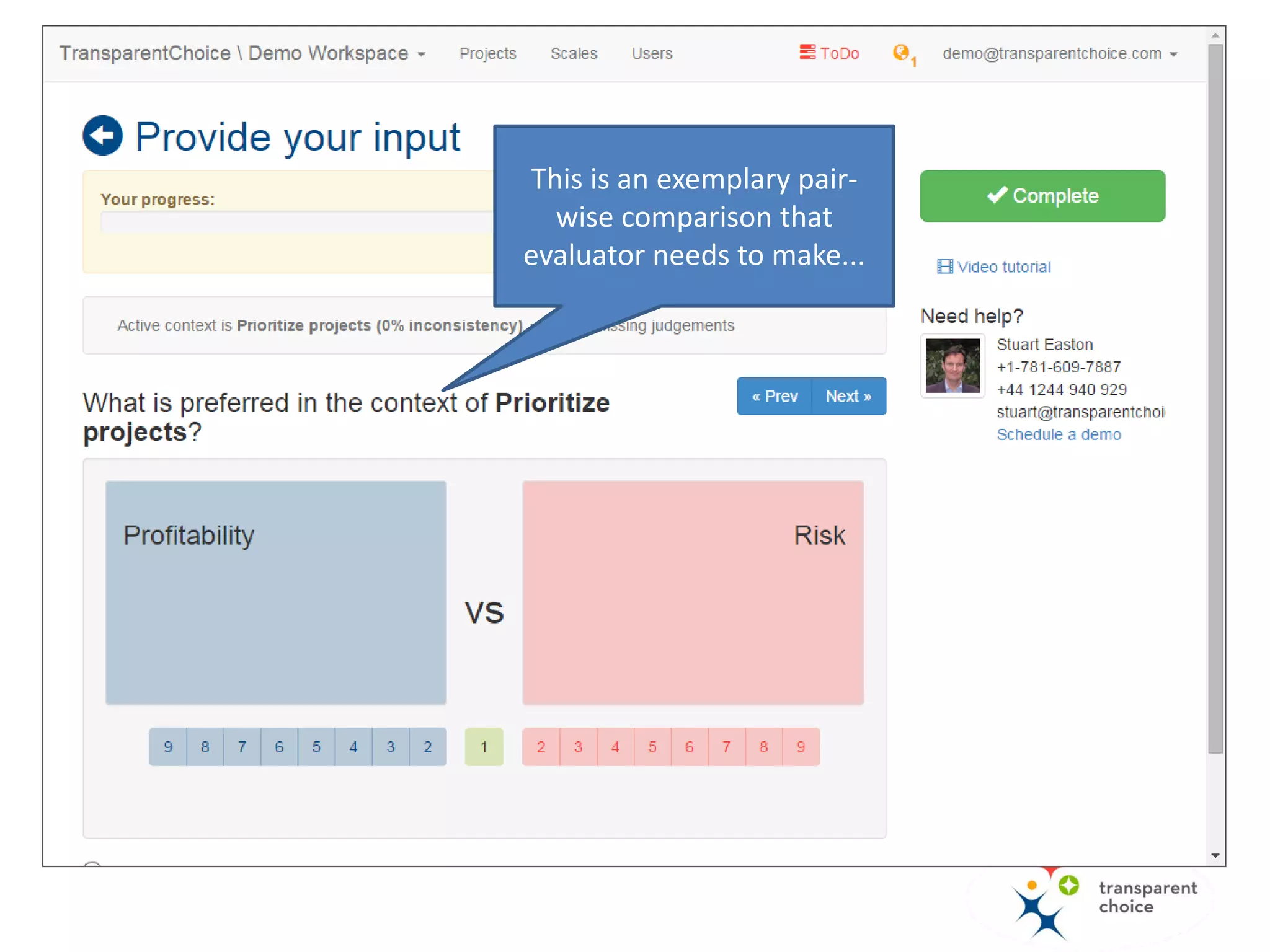The width and height of the screenshot is (1270, 952).
Task: Choose blue Profitability score 3
Action: pyautogui.click(x=391, y=747)
